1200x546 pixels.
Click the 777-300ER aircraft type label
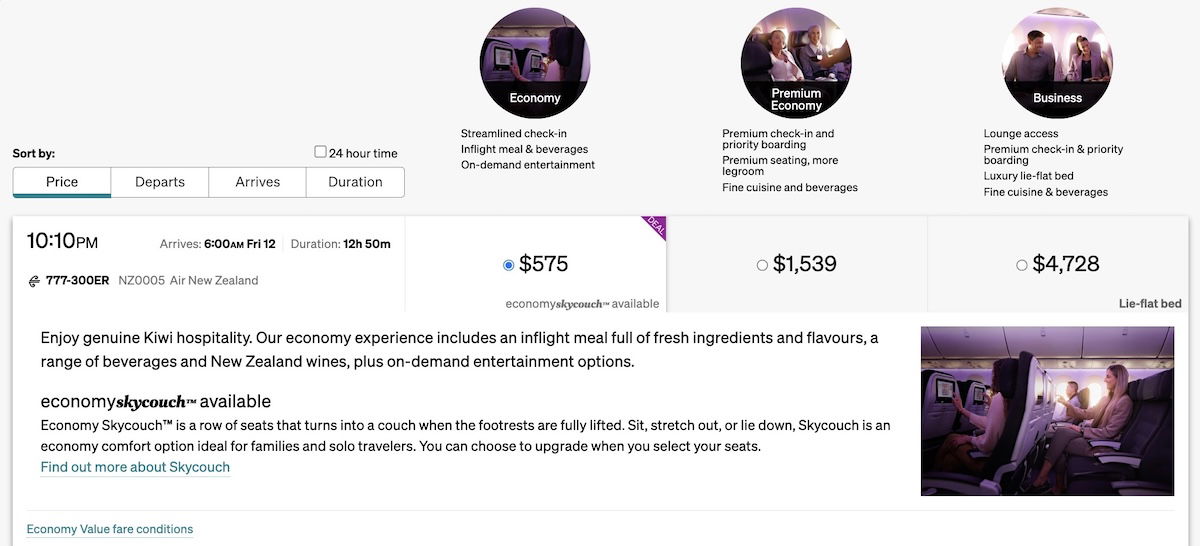click(78, 281)
